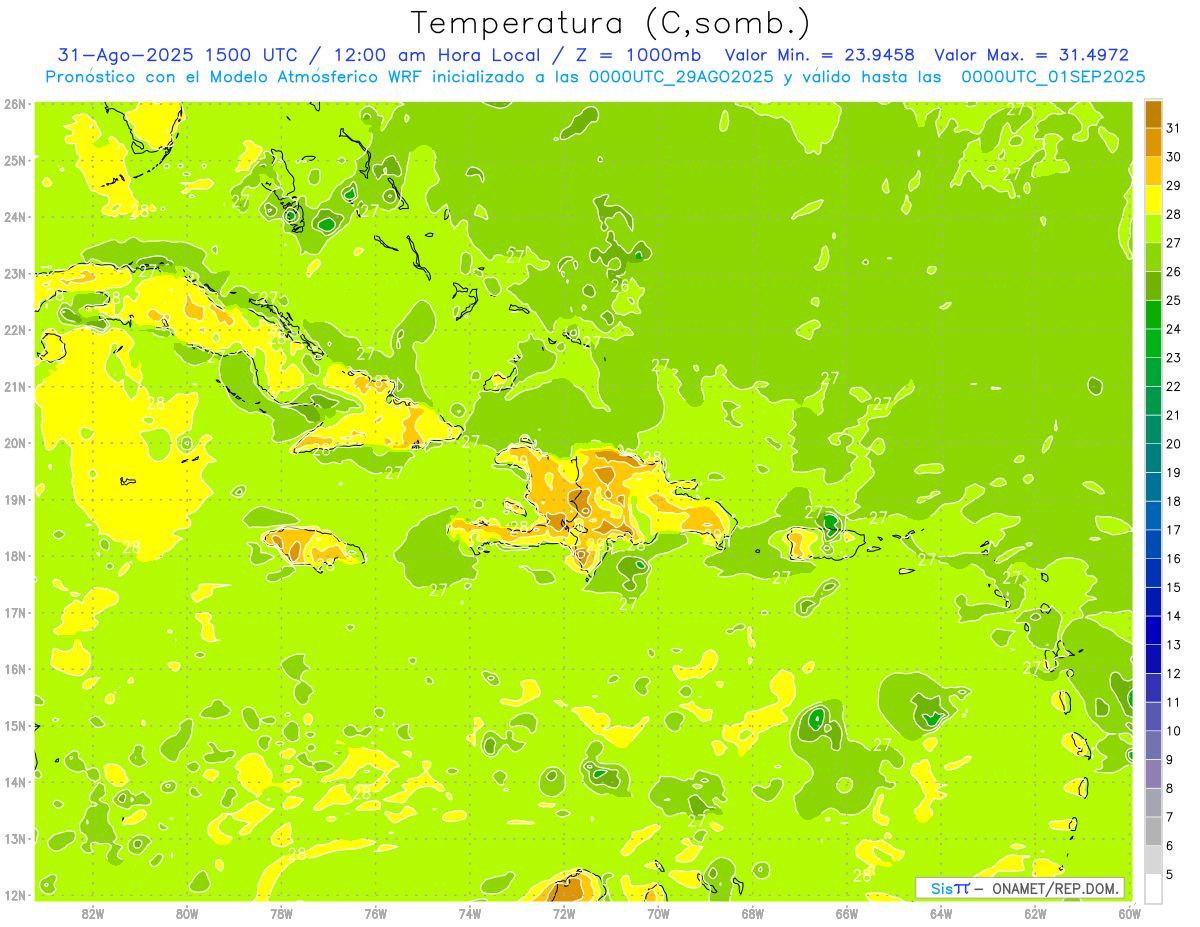This screenshot has width=1200, height=927.
Task: Click the 20N latitude label
Action: click(15, 443)
